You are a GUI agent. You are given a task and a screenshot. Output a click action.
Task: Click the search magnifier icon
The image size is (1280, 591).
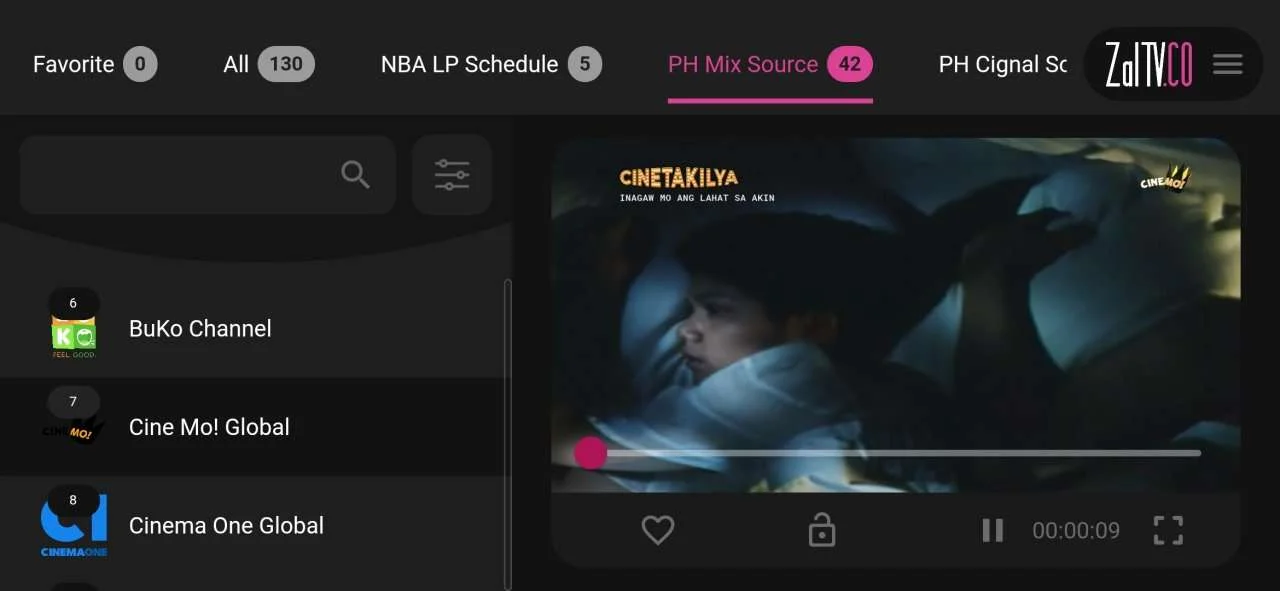355,174
